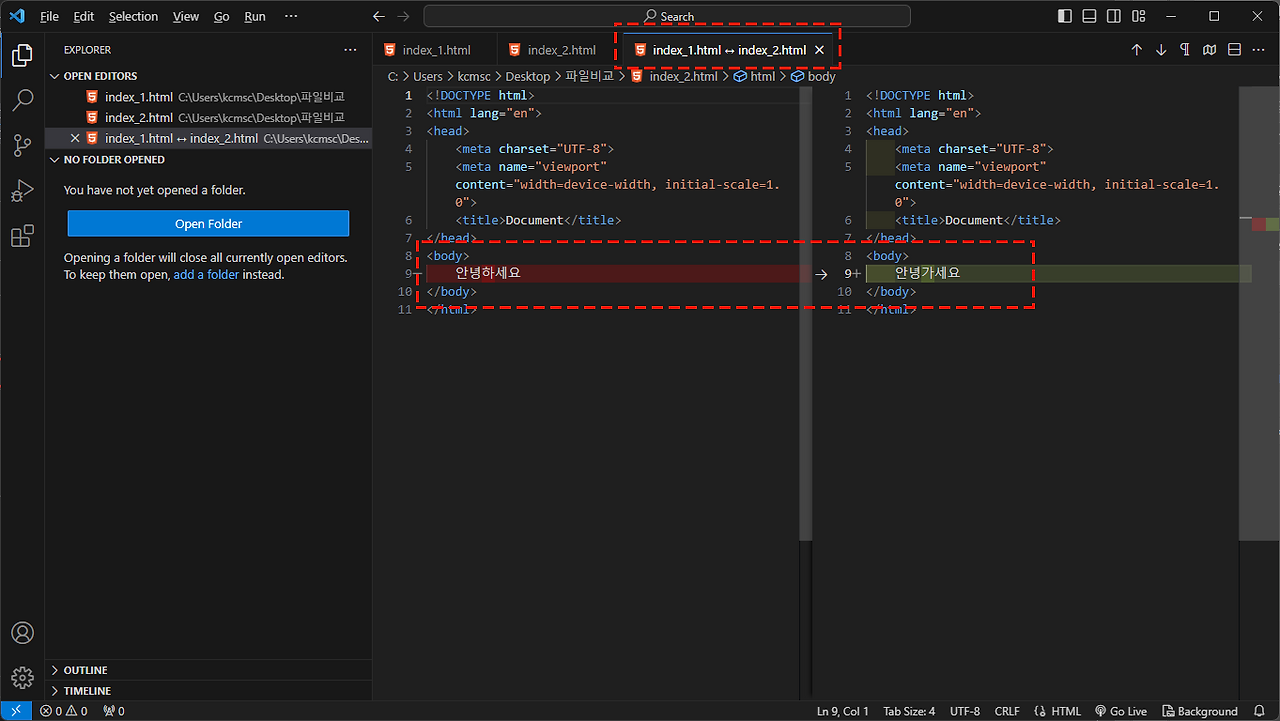Toggle whitespace differences in the diff editor
This screenshot has width=1280, height=721.
click(x=1185, y=49)
